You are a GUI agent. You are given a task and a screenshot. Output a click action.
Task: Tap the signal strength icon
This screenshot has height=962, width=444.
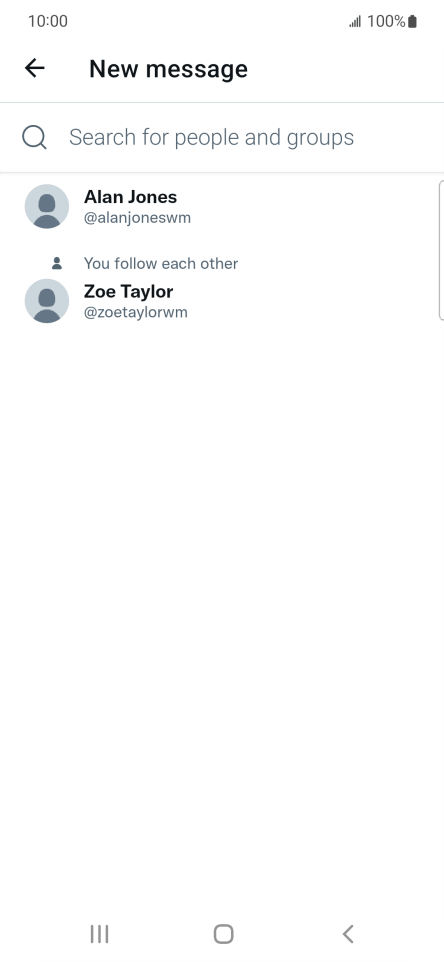[x=355, y=22]
